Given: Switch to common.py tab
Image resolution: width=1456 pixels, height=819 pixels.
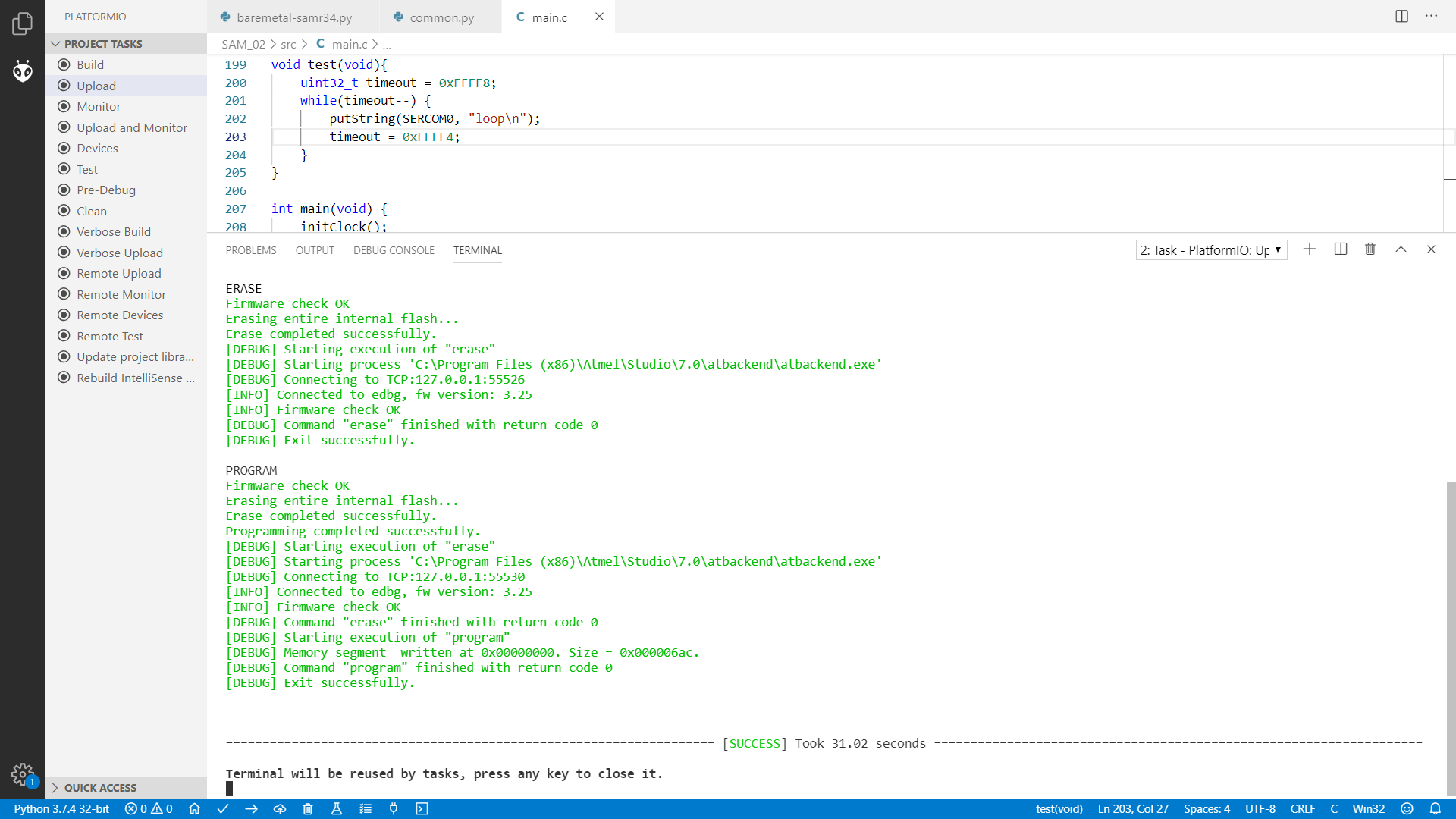Looking at the screenshot, I should (x=441, y=17).
